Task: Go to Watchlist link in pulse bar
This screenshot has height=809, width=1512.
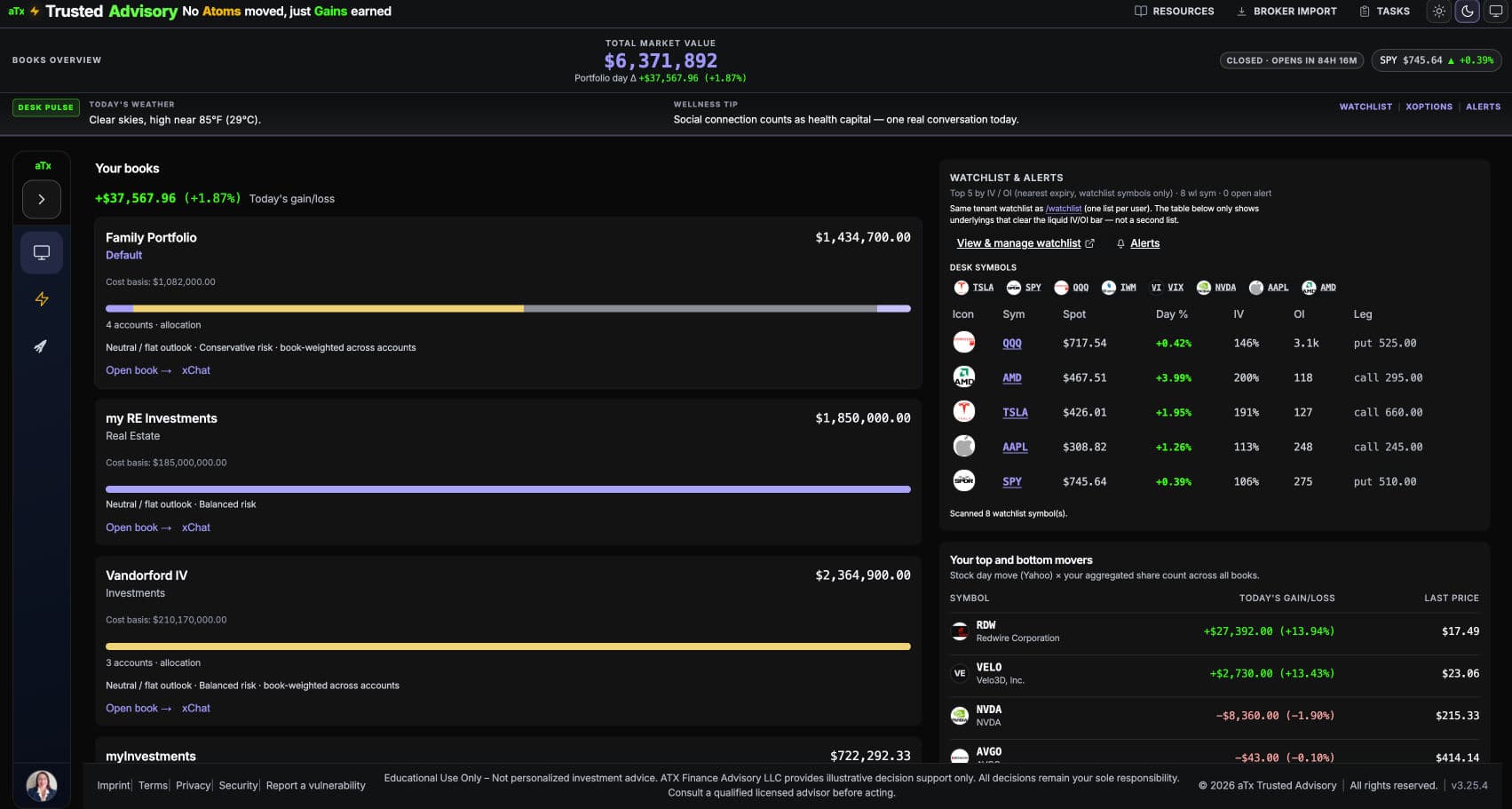Action: click(1366, 107)
